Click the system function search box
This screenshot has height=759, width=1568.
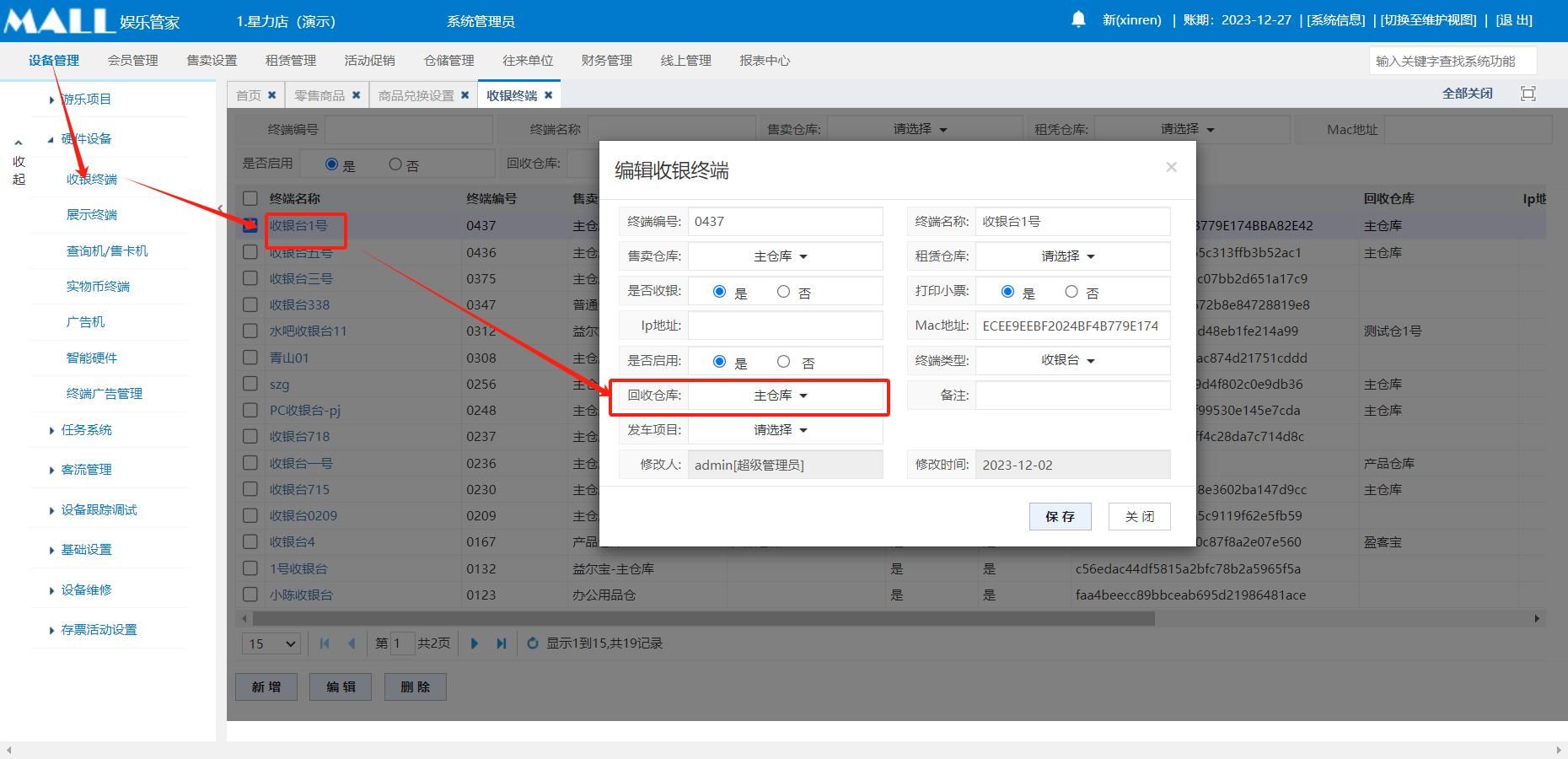pos(1453,61)
